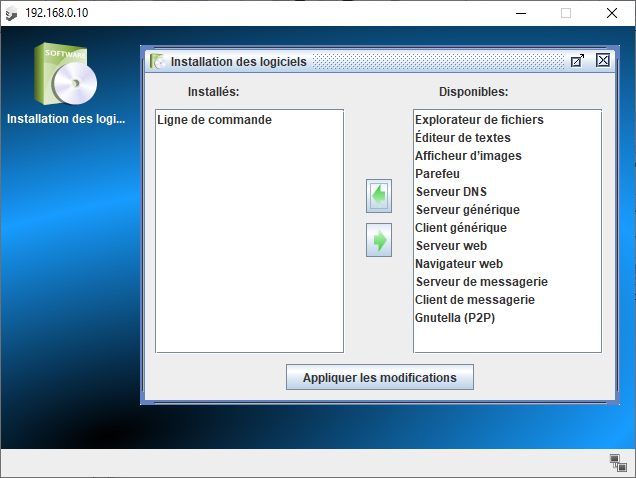Select Explorateur de fichiers from available list

(x=479, y=120)
